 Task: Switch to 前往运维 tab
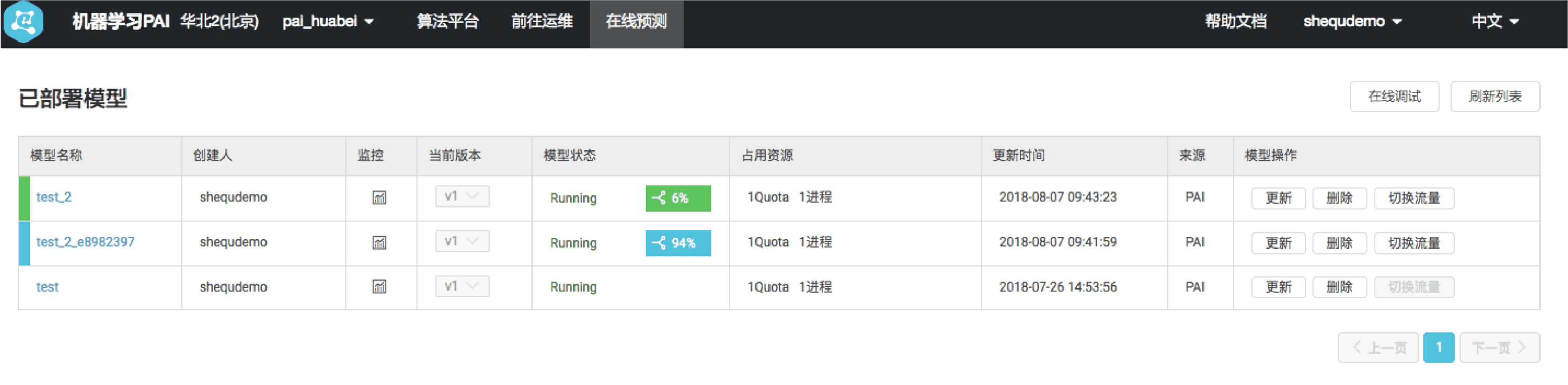[x=542, y=22]
